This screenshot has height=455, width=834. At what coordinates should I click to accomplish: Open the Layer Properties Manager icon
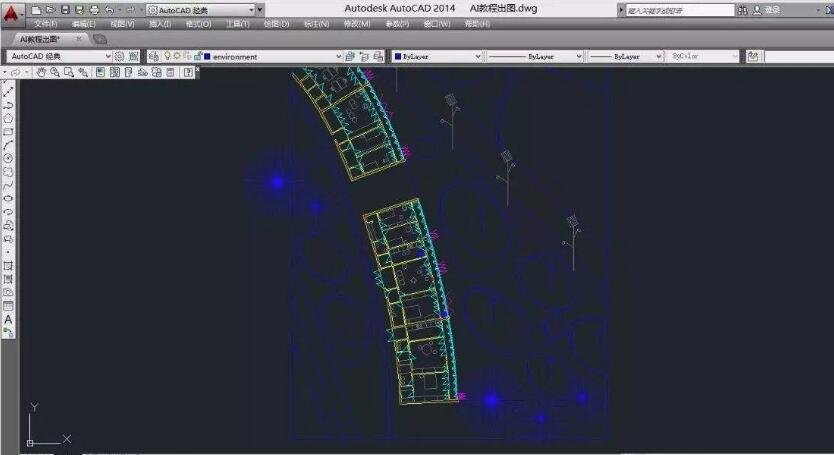click(x=154, y=57)
